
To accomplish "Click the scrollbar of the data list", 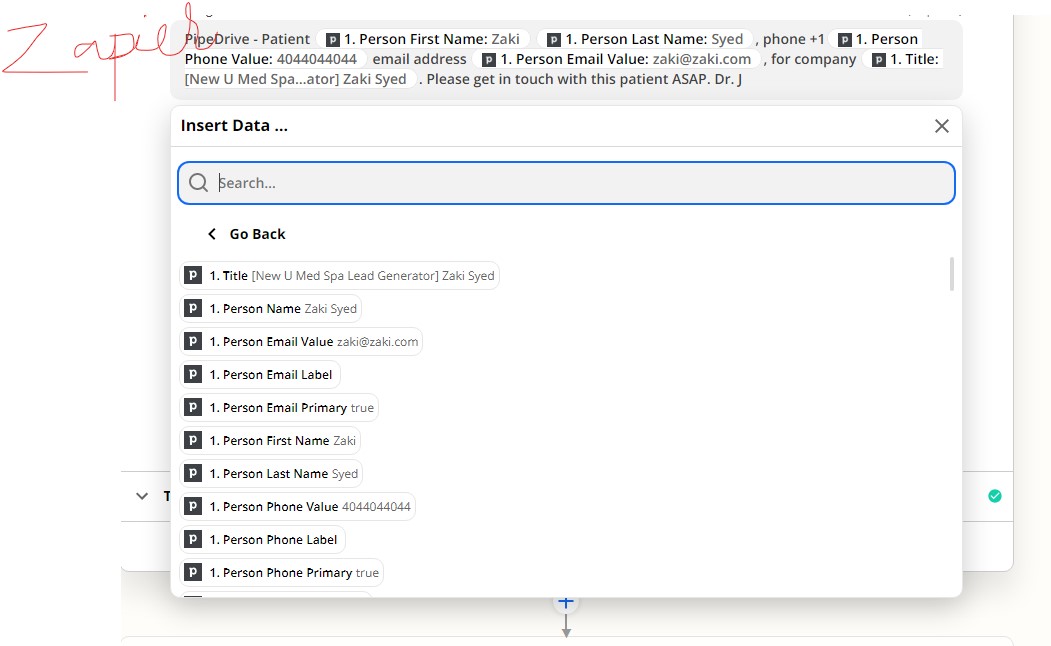I will point(951,274).
